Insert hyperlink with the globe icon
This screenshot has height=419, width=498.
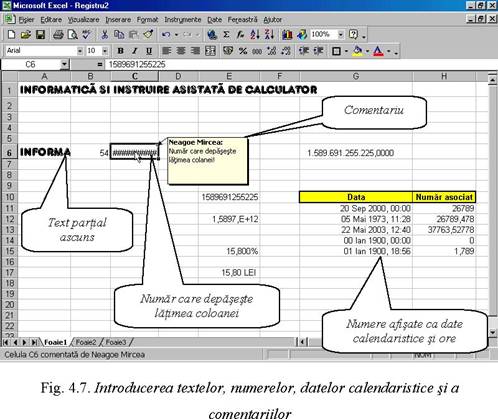tap(212, 35)
